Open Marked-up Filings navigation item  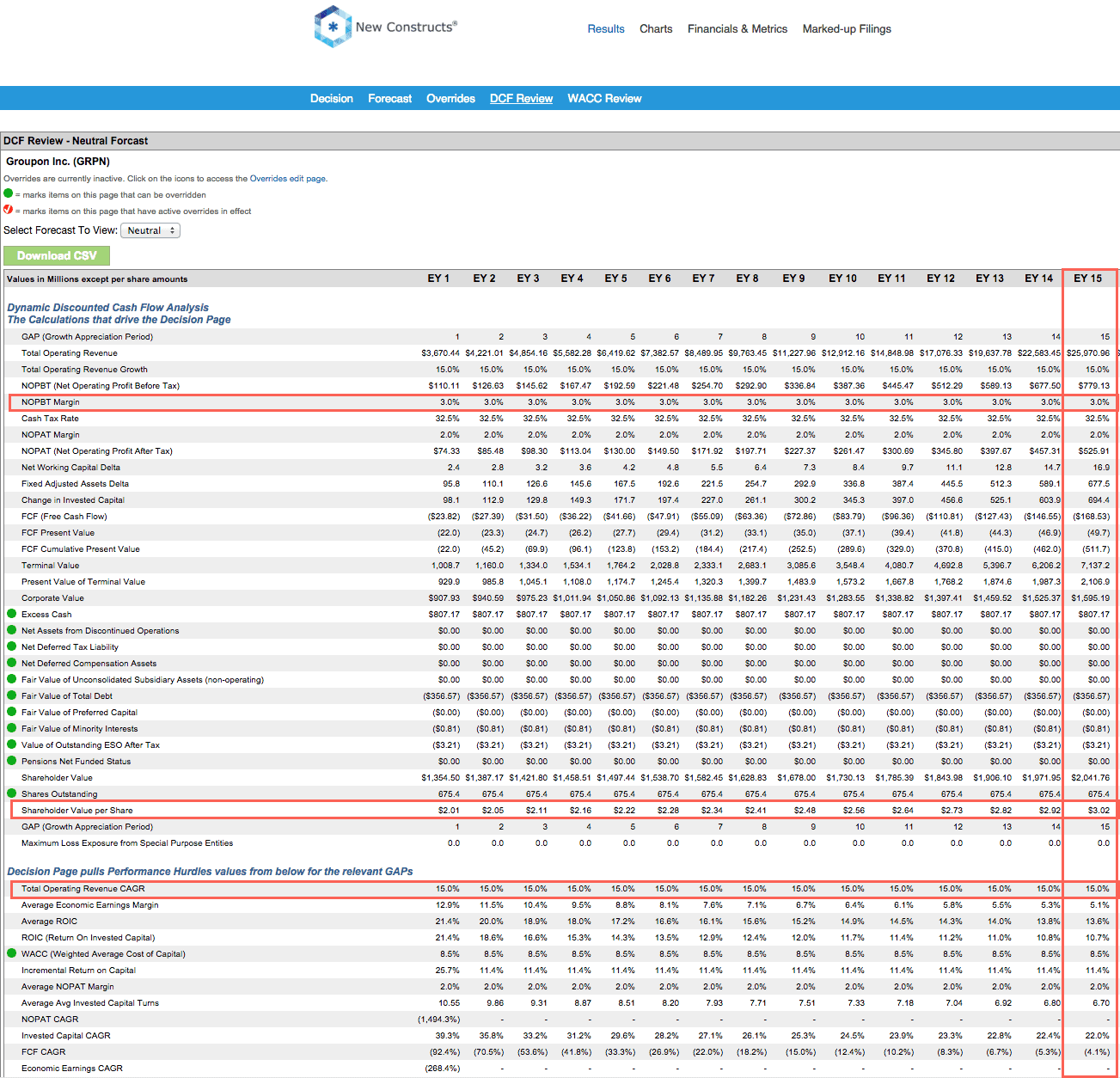click(x=847, y=28)
